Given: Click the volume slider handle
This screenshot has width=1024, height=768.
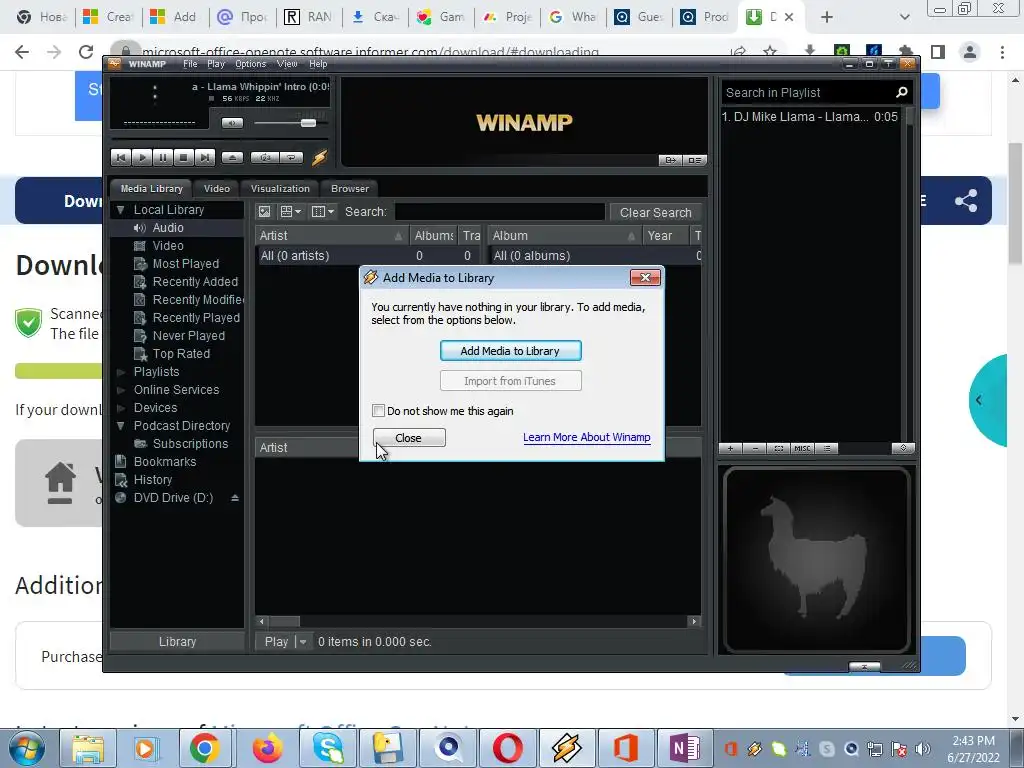Looking at the screenshot, I should (x=308, y=123).
